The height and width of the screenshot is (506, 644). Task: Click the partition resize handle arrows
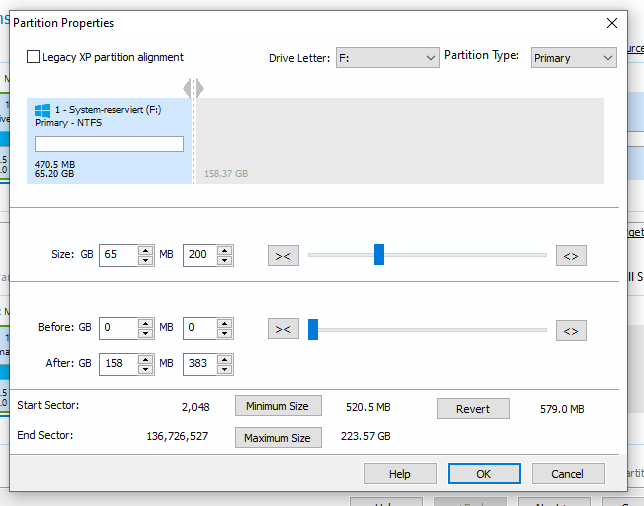pyautogui.click(x=193, y=88)
